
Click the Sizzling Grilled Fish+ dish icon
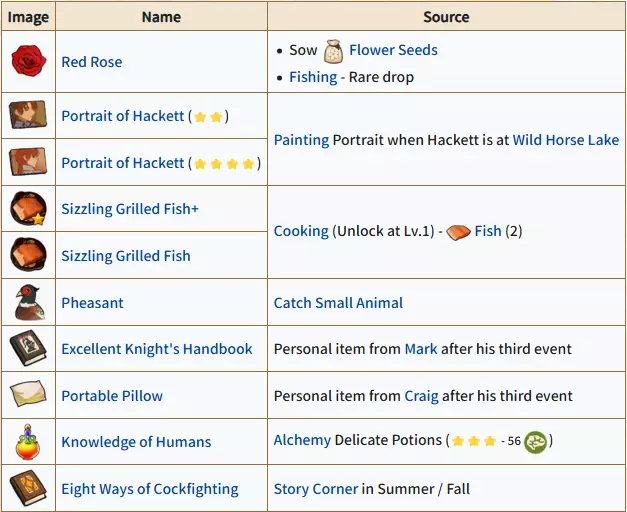coord(27,209)
